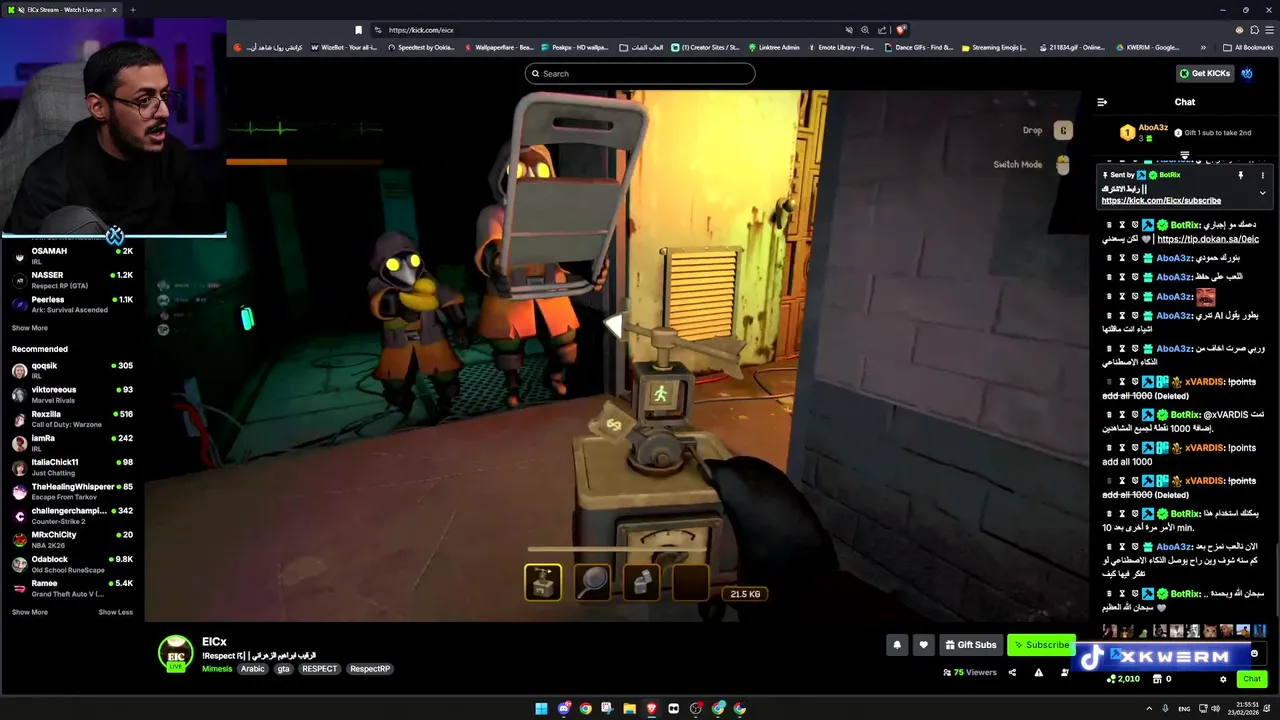The height and width of the screenshot is (720, 1280).
Task: Open the user avatar menu at the top right
Action: [1247, 73]
